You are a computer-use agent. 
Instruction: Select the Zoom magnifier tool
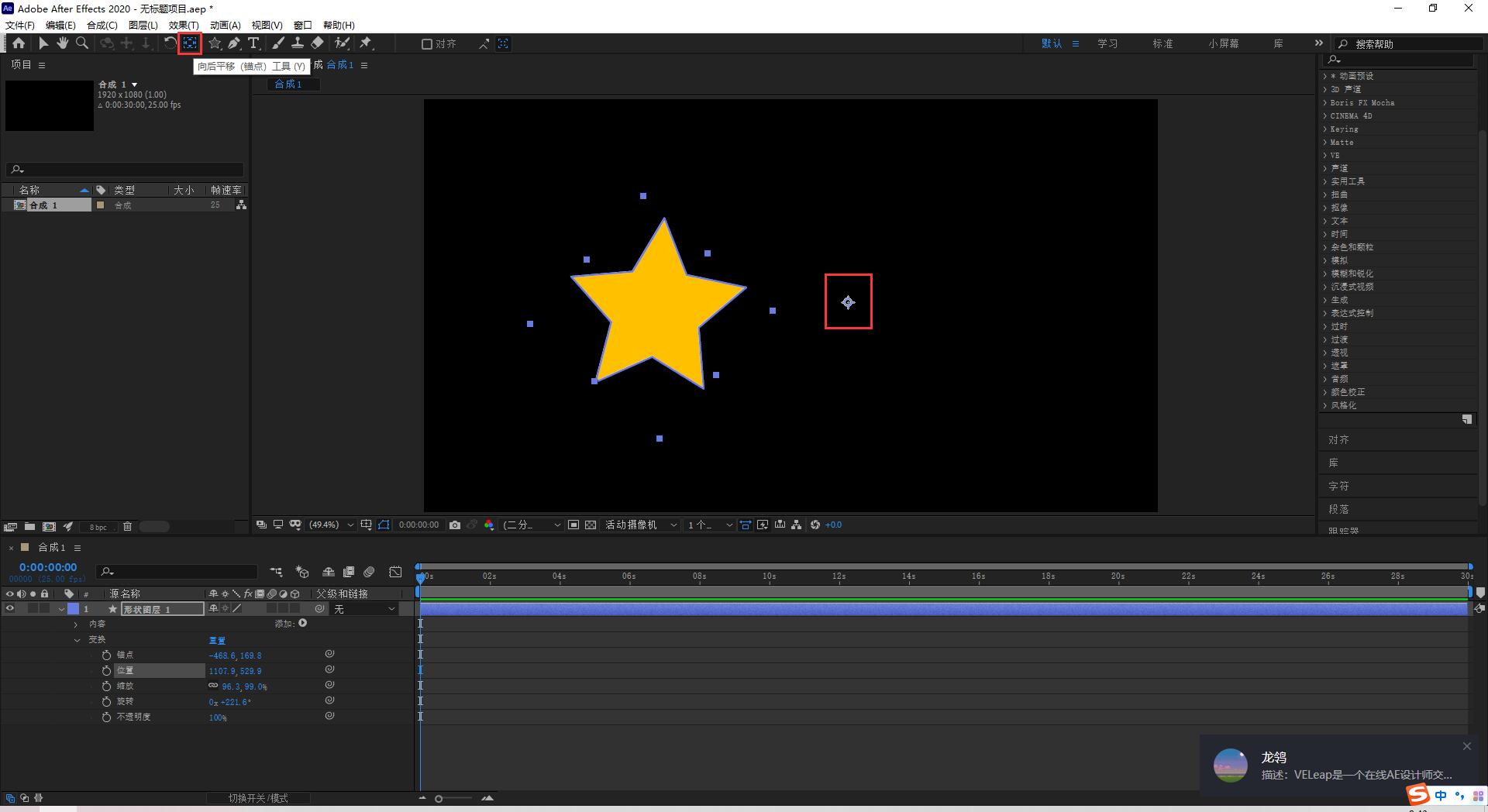[82, 43]
